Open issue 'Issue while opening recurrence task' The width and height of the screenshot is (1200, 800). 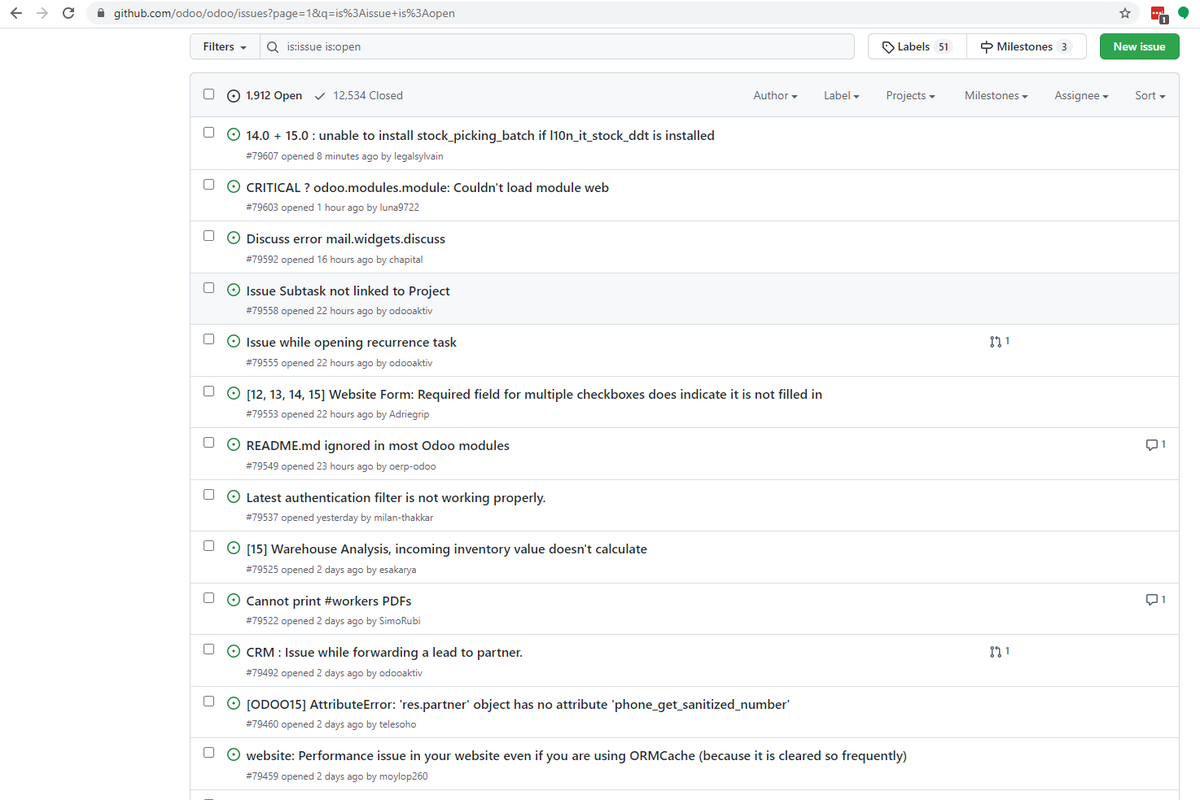click(351, 342)
